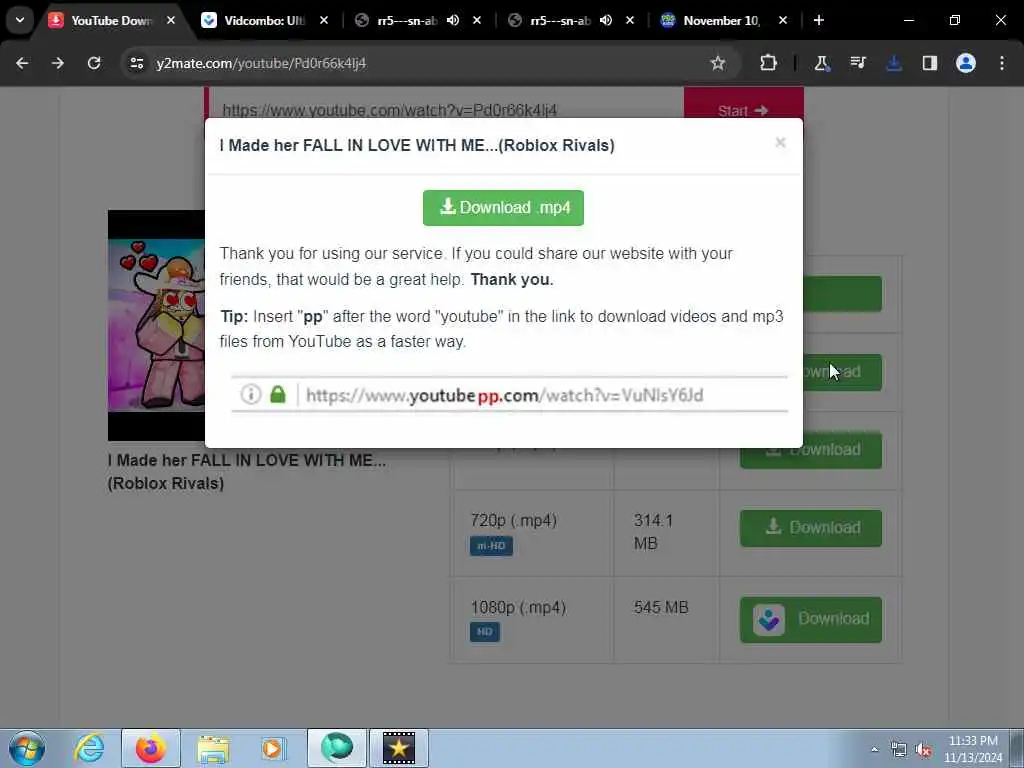
Task: Open a new browser tab with the plus button
Action: 819,20
